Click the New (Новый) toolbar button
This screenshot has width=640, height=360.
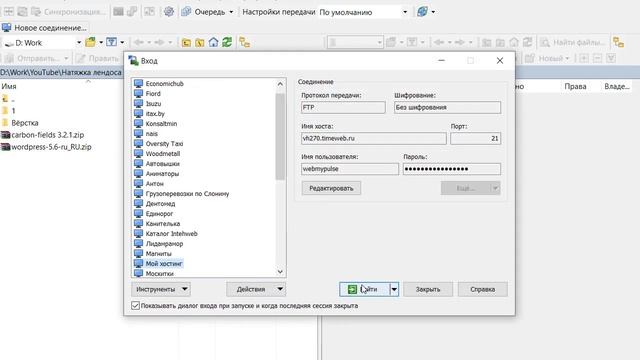tap(547, 58)
